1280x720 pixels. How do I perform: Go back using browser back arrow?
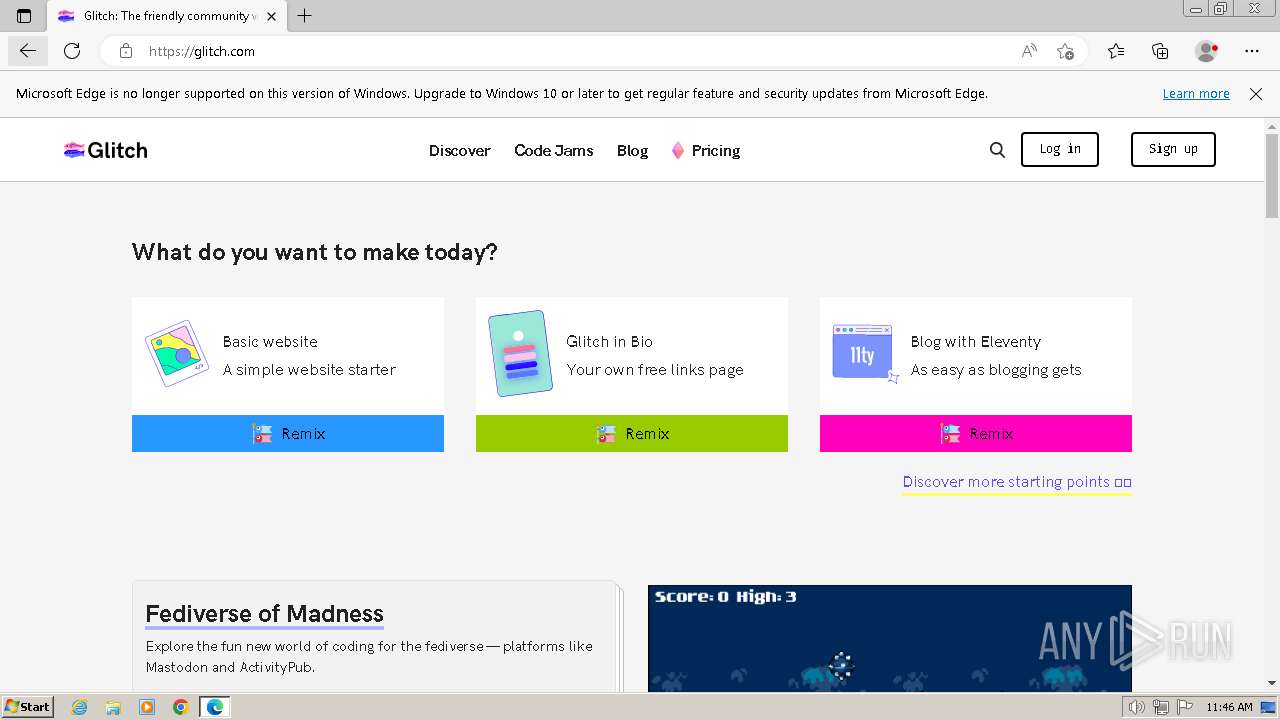point(27,51)
